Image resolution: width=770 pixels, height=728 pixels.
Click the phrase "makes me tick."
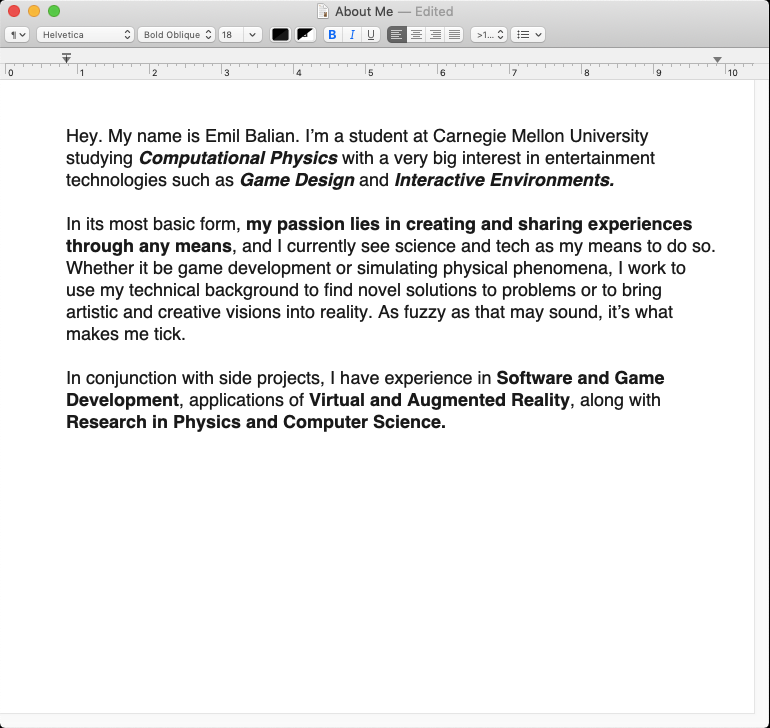click(126, 334)
